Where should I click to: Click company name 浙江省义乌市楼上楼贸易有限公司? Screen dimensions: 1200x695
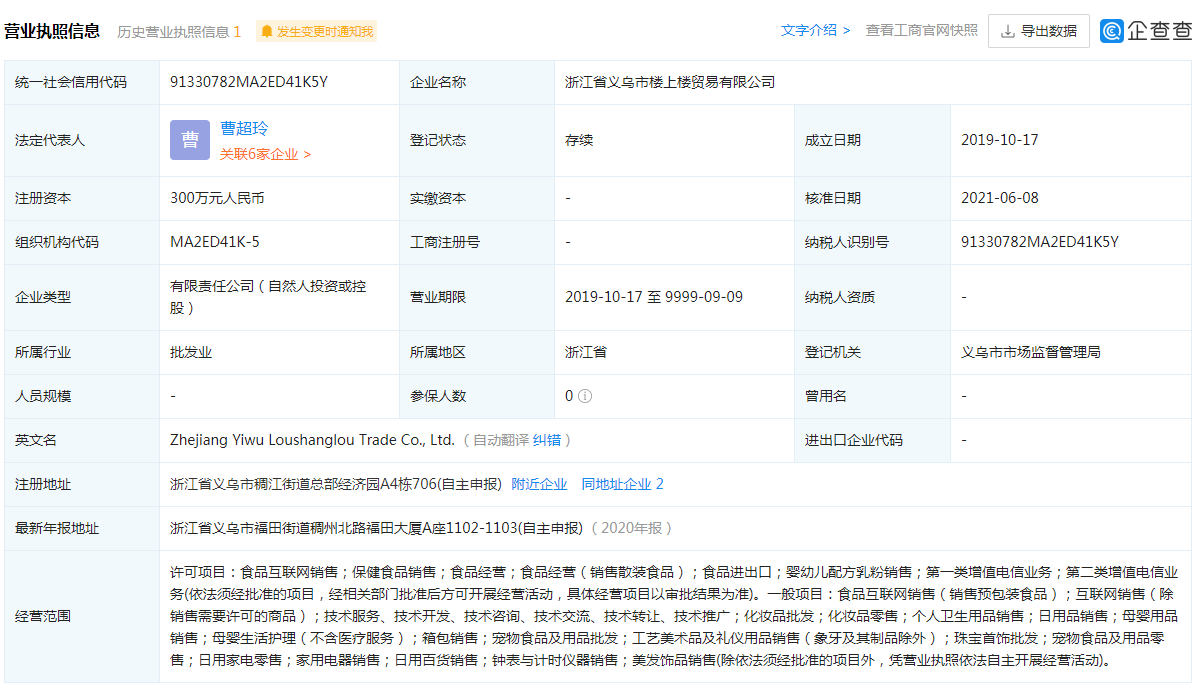point(670,82)
